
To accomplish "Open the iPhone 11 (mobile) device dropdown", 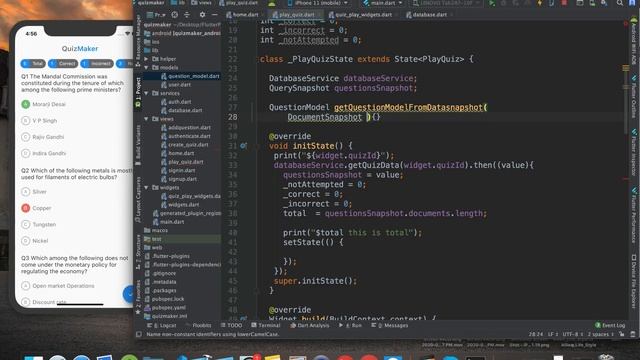I will 318,3.
